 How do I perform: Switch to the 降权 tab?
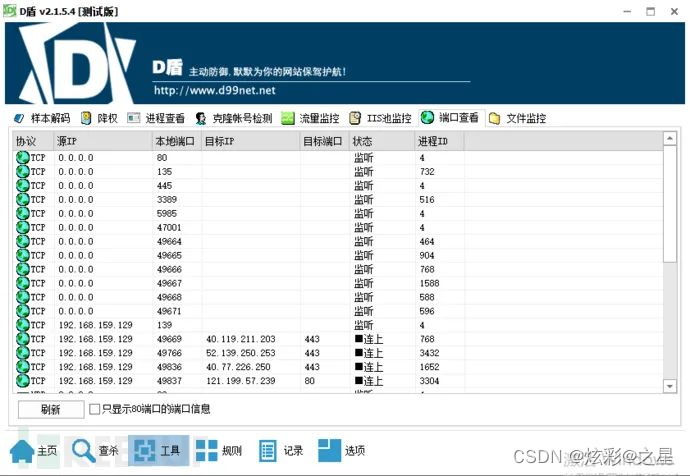coord(99,118)
